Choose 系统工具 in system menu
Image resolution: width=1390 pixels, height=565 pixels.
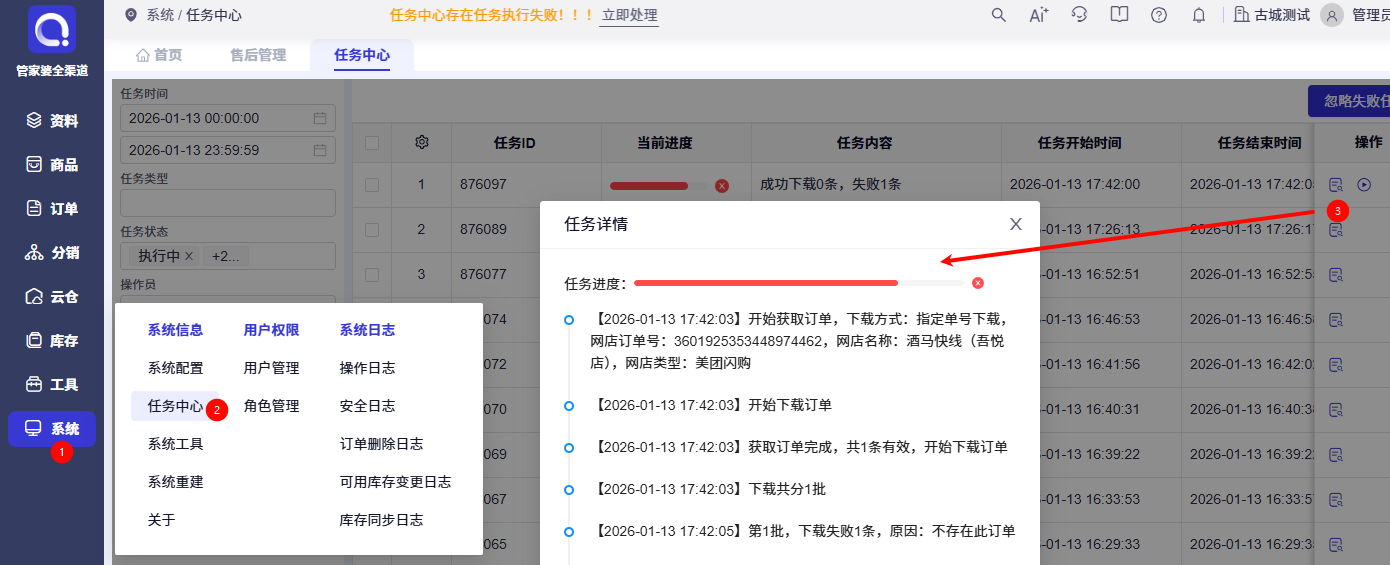pos(176,444)
